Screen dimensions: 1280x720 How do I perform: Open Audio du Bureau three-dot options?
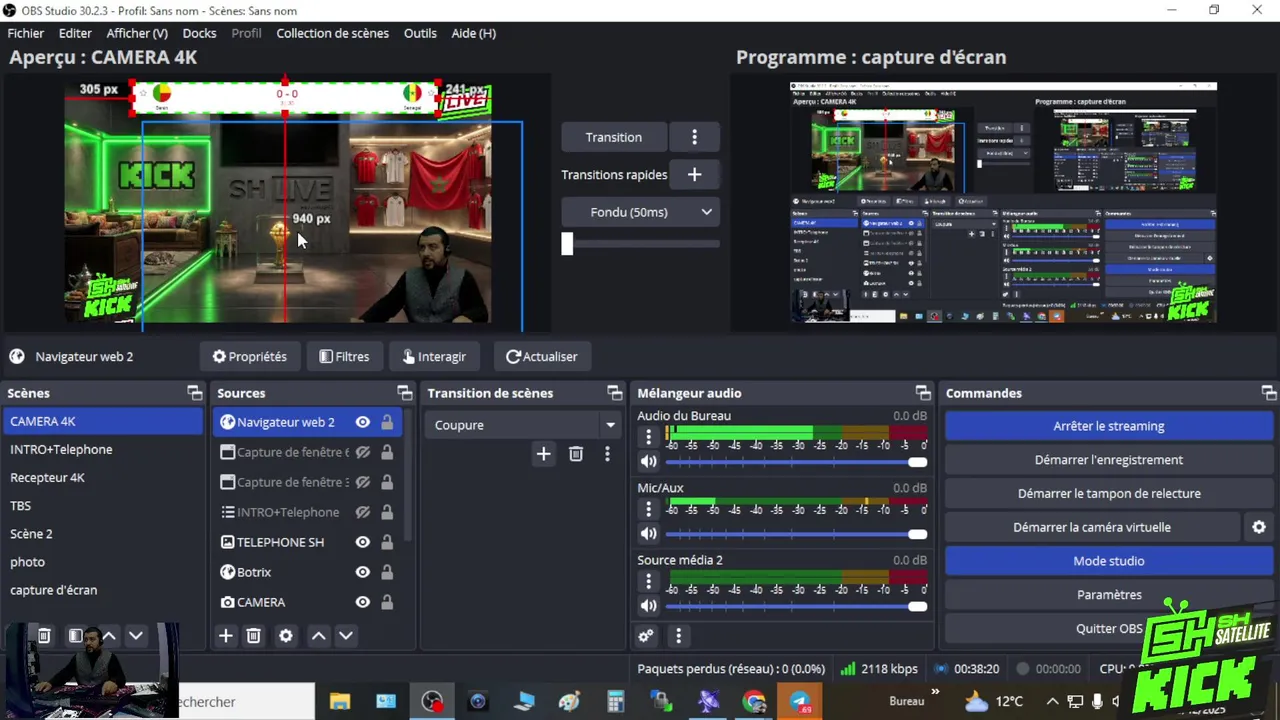point(649,437)
